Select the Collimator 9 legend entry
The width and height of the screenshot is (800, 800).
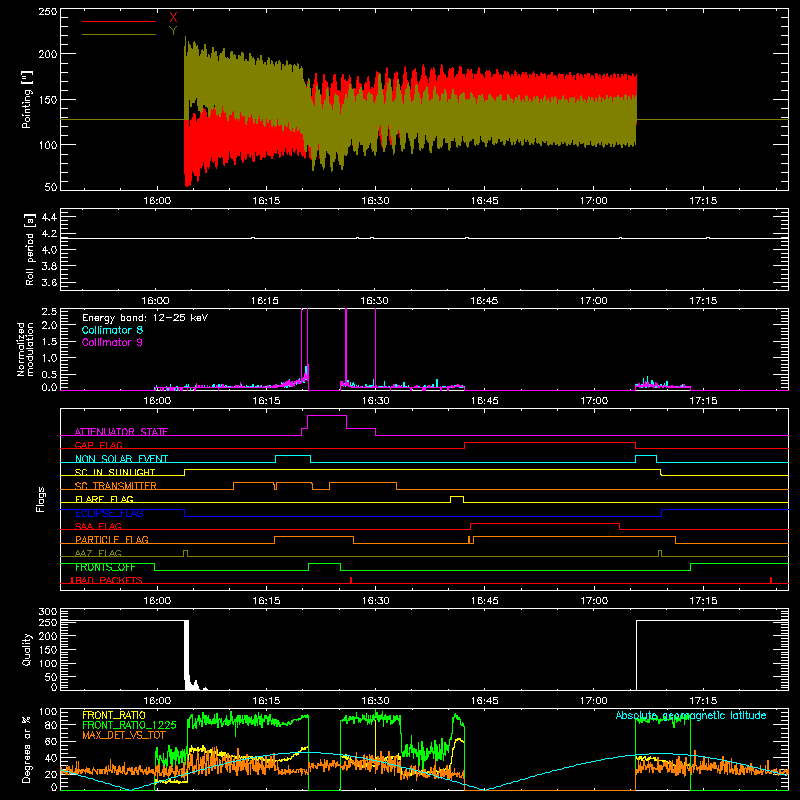(x=112, y=342)
